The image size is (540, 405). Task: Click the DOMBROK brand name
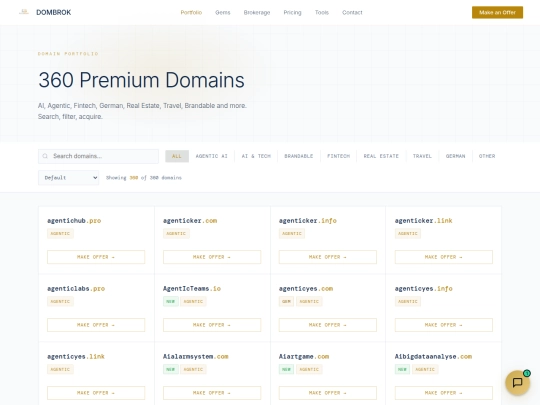(x=53, y=12)
